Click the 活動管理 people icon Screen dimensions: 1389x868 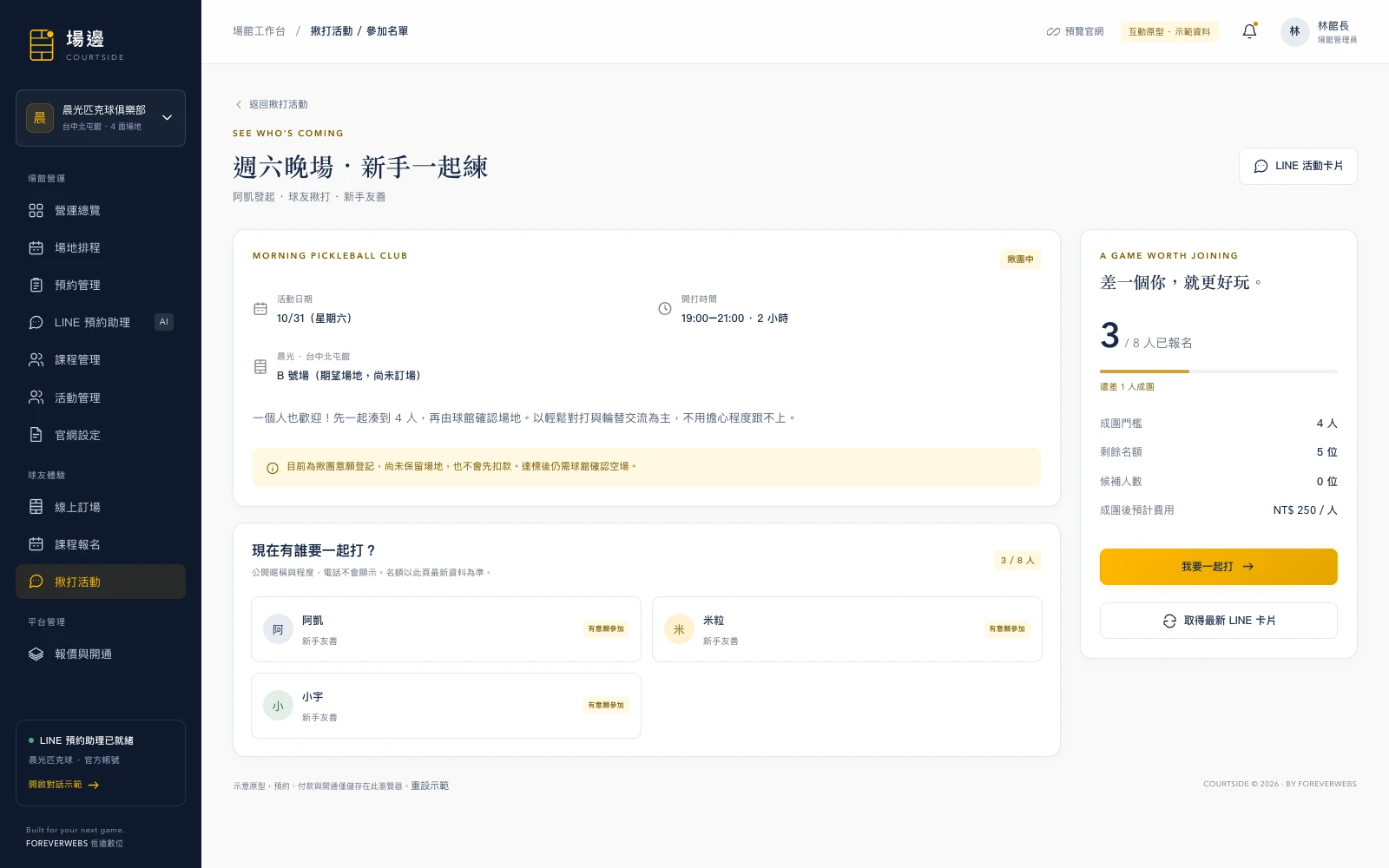click(36, 398)
